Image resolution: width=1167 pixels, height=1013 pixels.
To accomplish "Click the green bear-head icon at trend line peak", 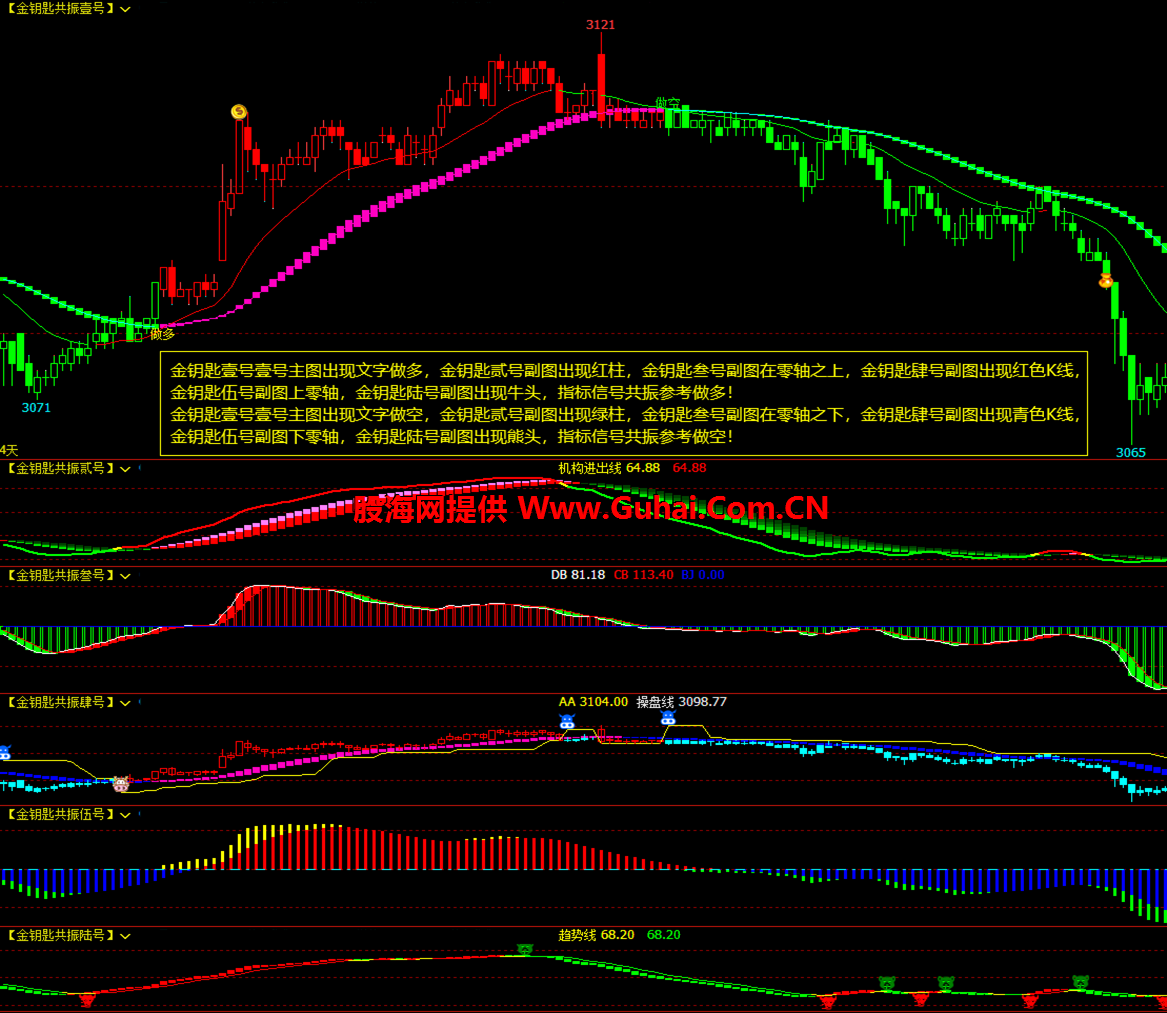I will point(525,949).
